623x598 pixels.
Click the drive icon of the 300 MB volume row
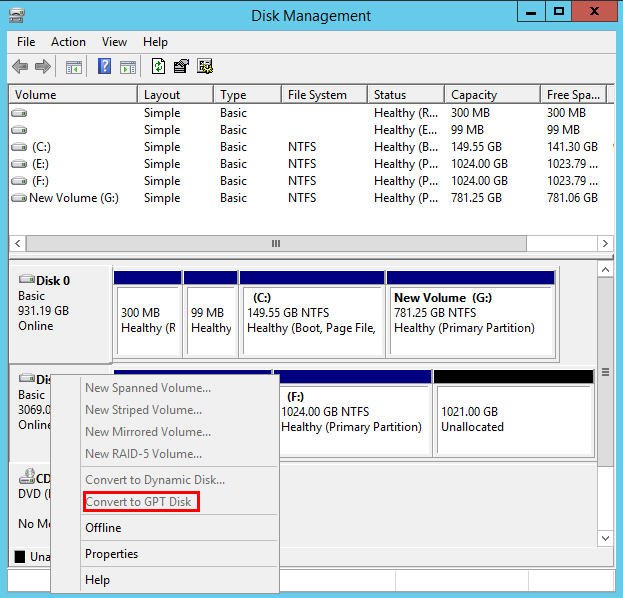[19, 113]
